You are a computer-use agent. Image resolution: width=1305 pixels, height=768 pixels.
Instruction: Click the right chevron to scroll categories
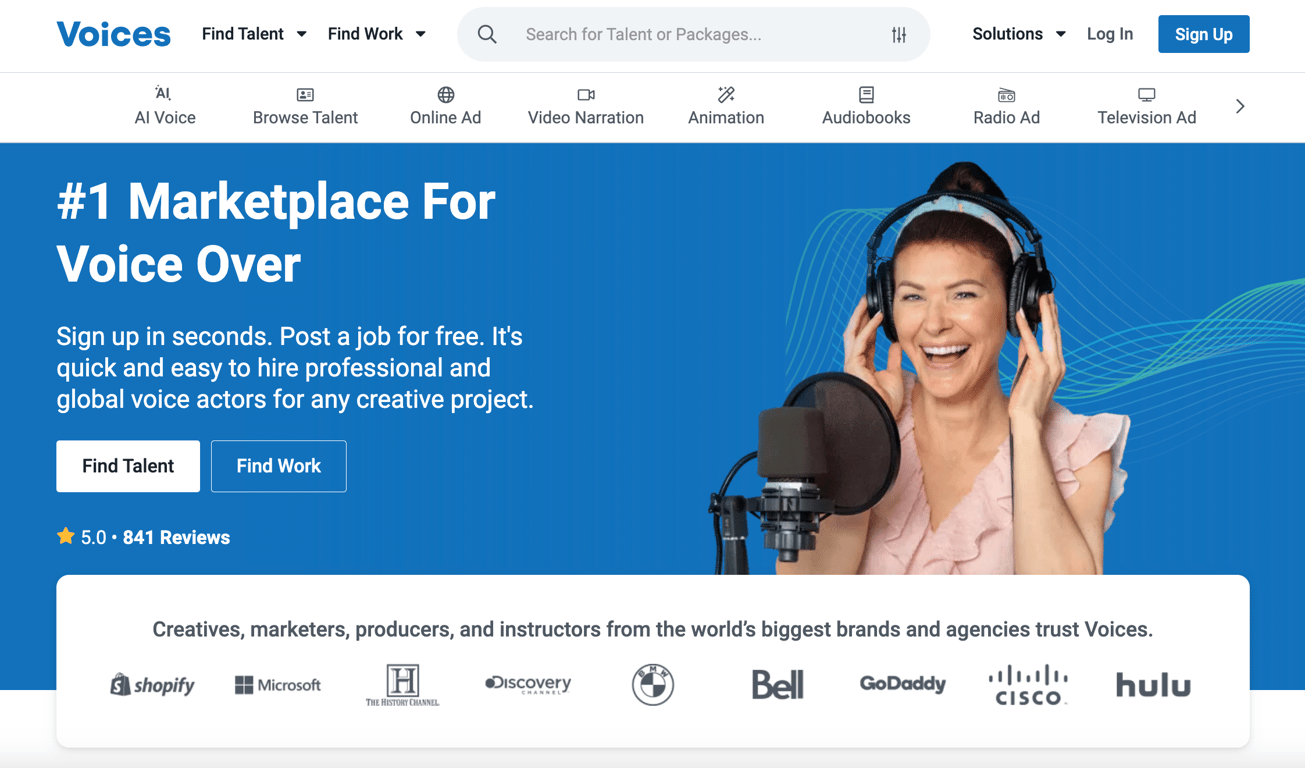click(x=1240, y=104)
